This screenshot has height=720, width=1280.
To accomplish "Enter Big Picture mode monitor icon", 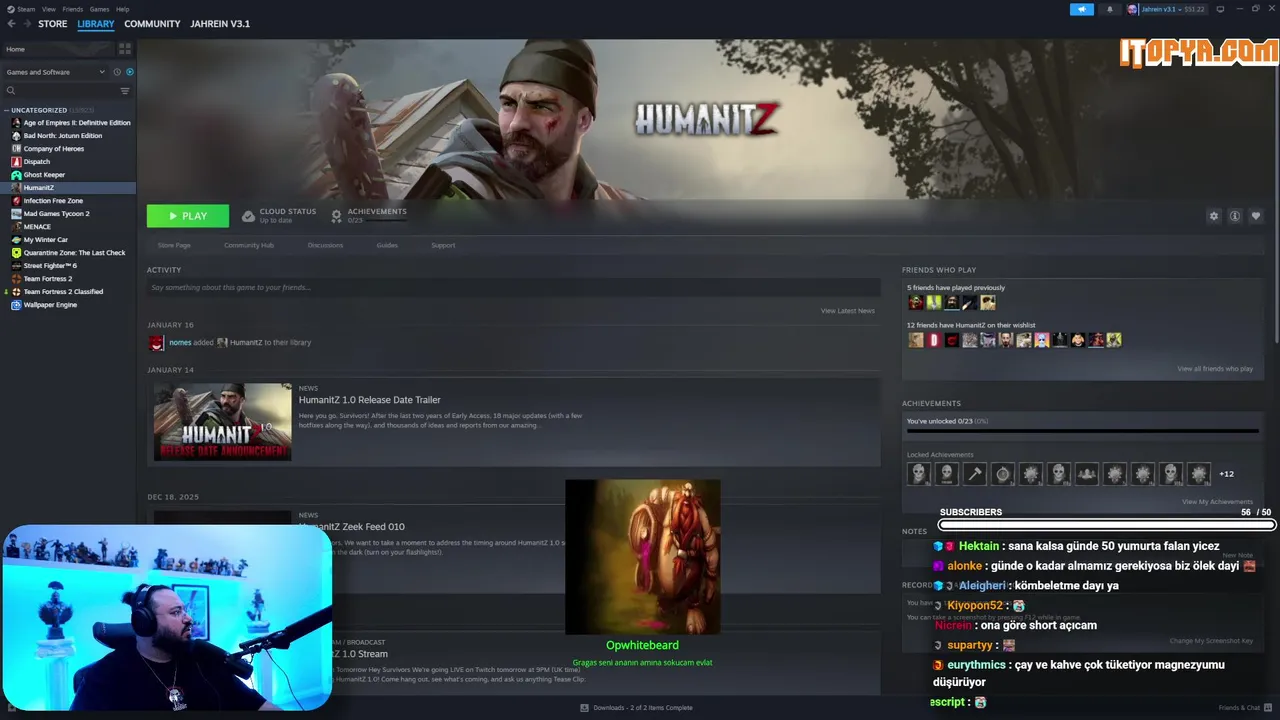I will [x=1220, y=9].
